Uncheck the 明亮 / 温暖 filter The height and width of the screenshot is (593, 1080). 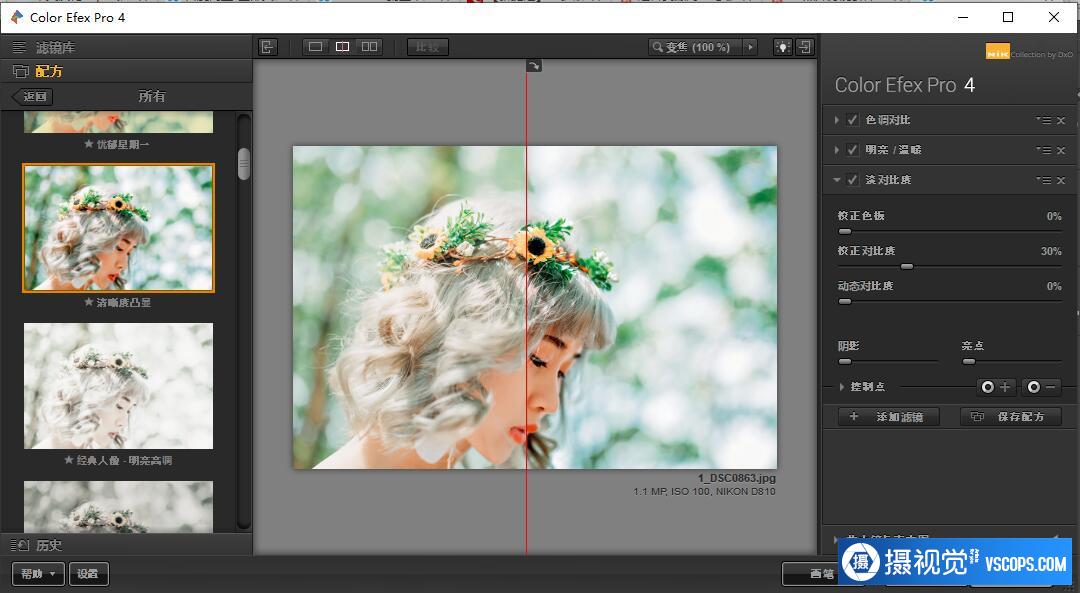(853, 150)
